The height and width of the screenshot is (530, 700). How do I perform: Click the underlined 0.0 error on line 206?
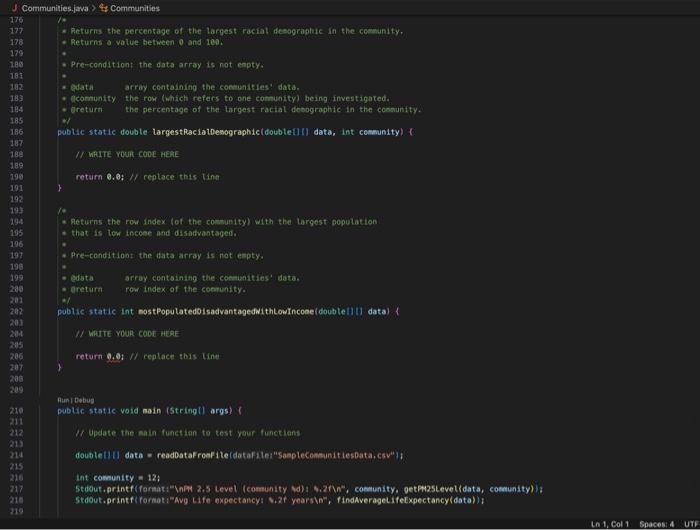114,356
